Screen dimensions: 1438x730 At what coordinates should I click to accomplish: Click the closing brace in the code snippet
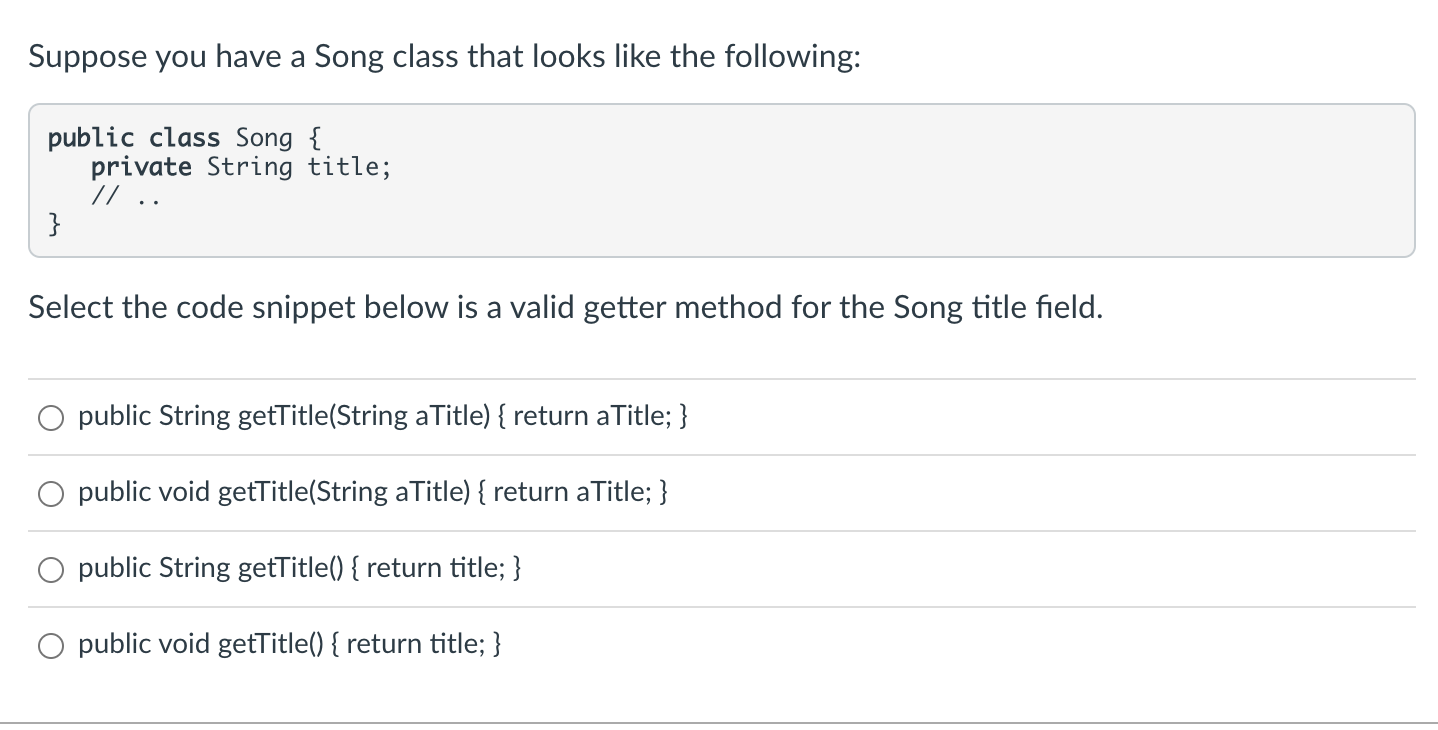tap(53, 224)
